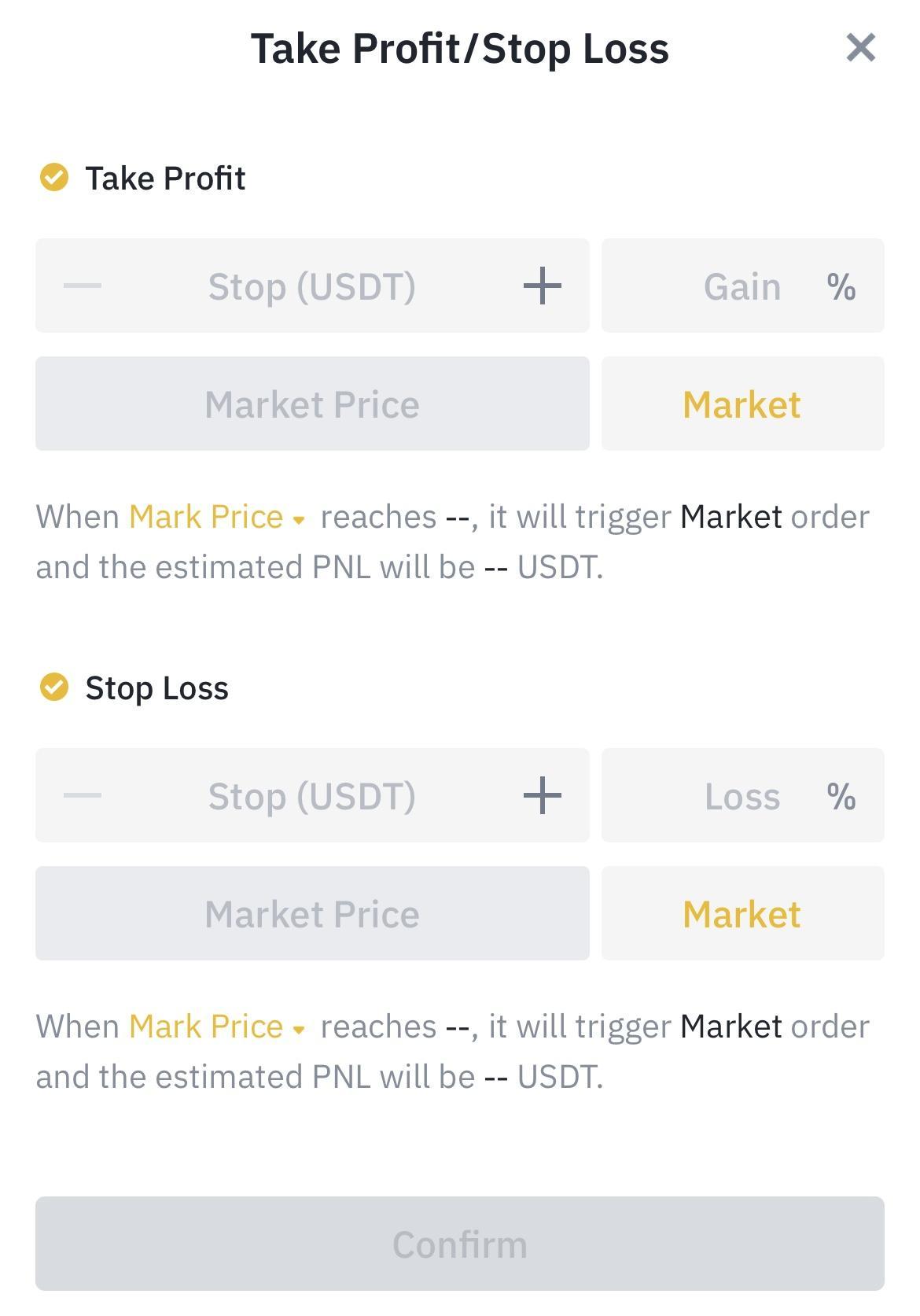Click the Loss percentage input field
This screenshot has height=1316, width=920.
pos(743,795)
